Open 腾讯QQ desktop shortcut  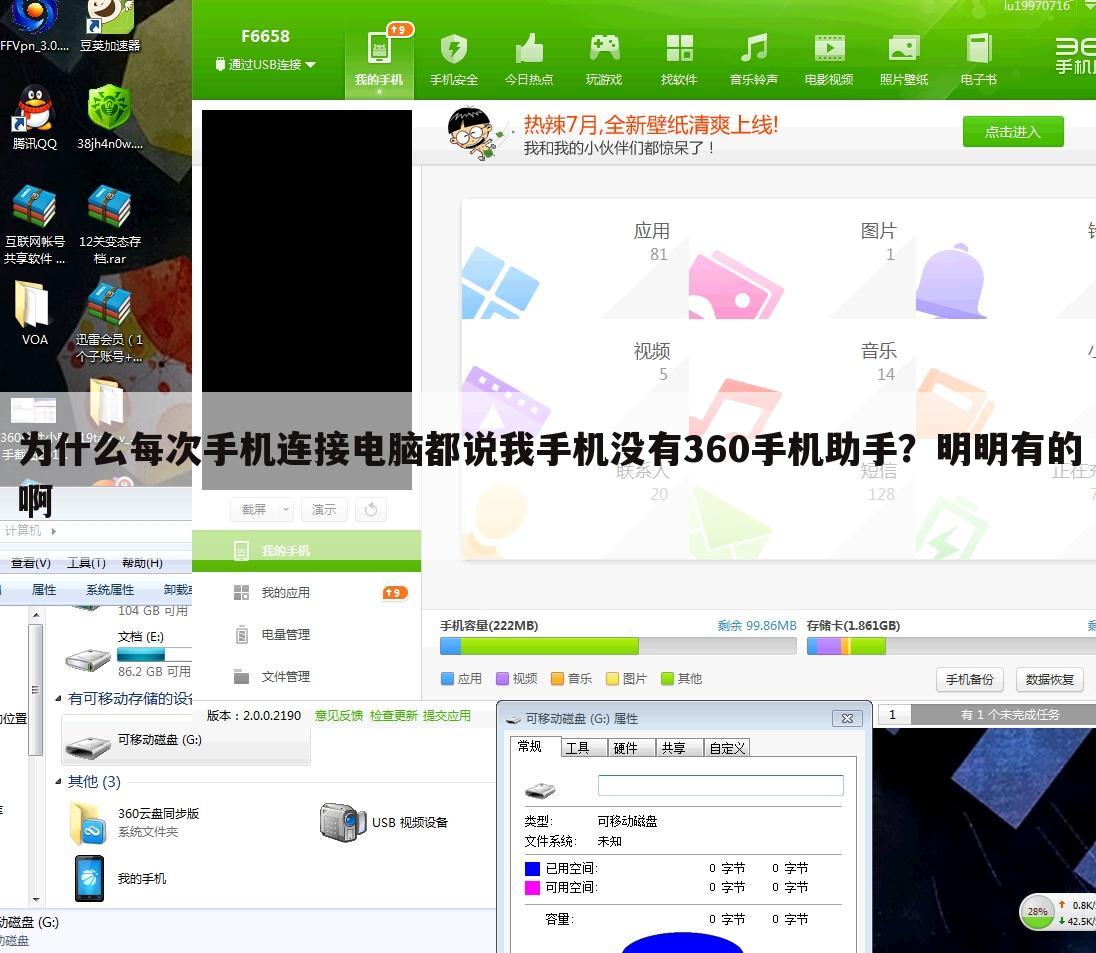[x=34, y=117]
